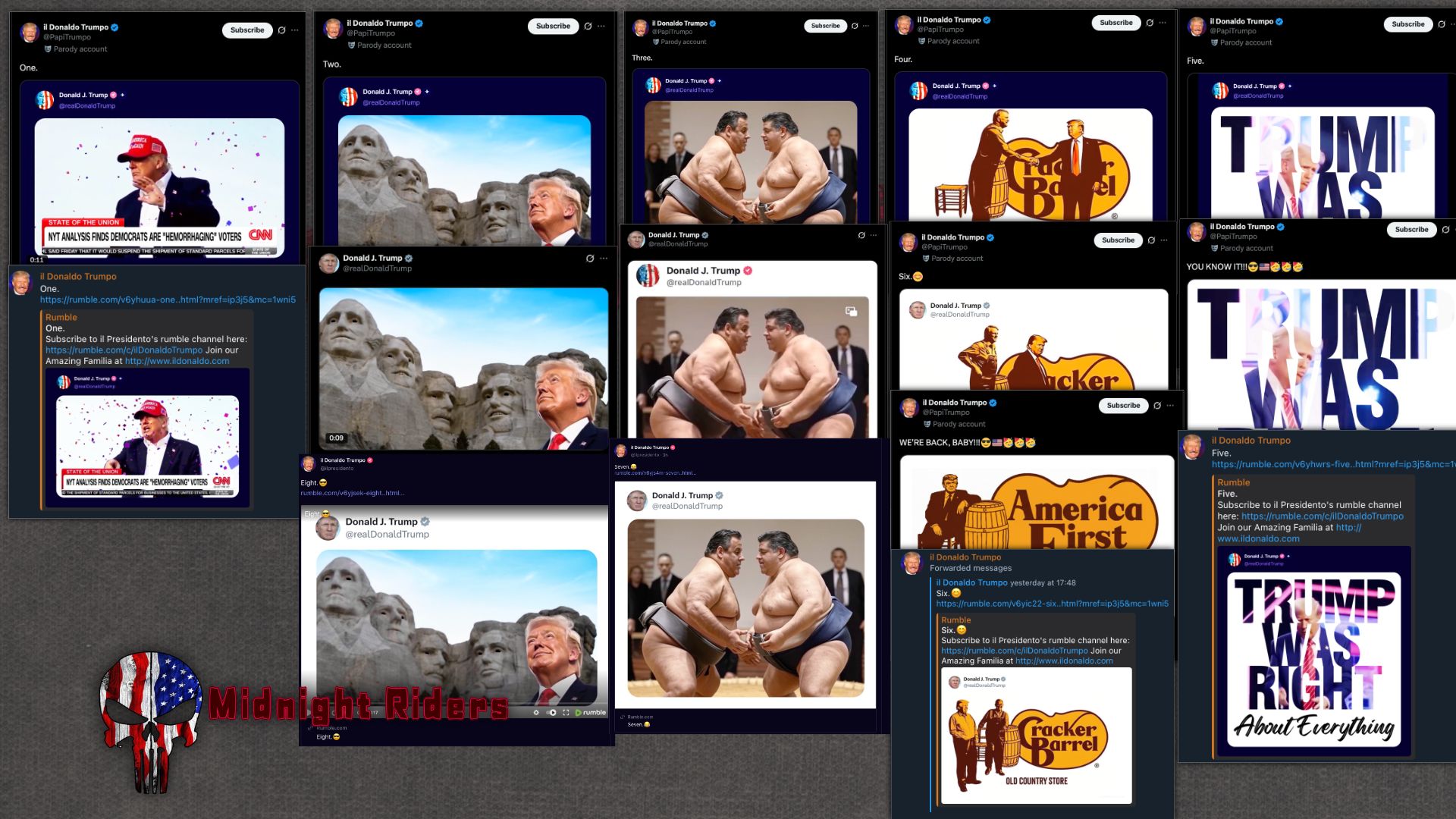Open the Grok icon on the "Three." post
This screenshot has width=1456, height=819.
tap(855, 26)
